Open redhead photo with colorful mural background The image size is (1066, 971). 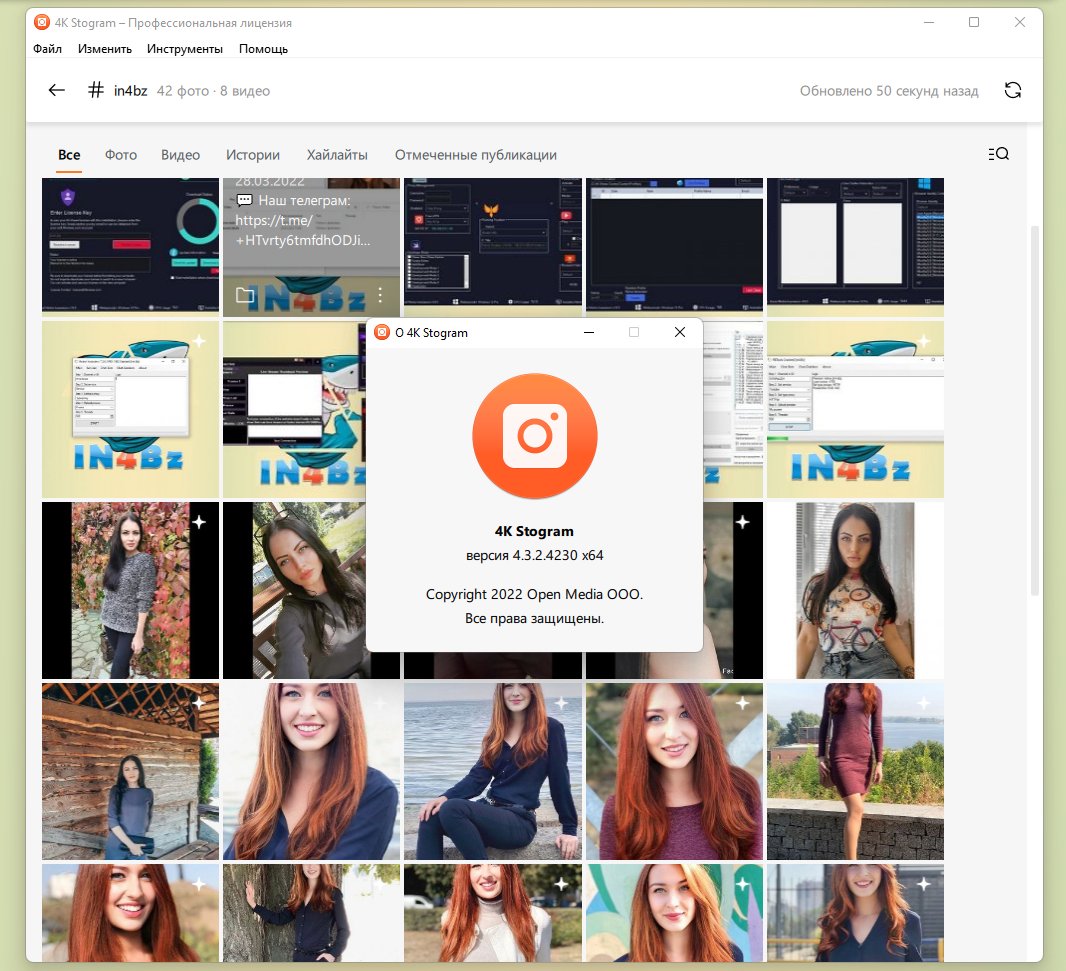674,913
